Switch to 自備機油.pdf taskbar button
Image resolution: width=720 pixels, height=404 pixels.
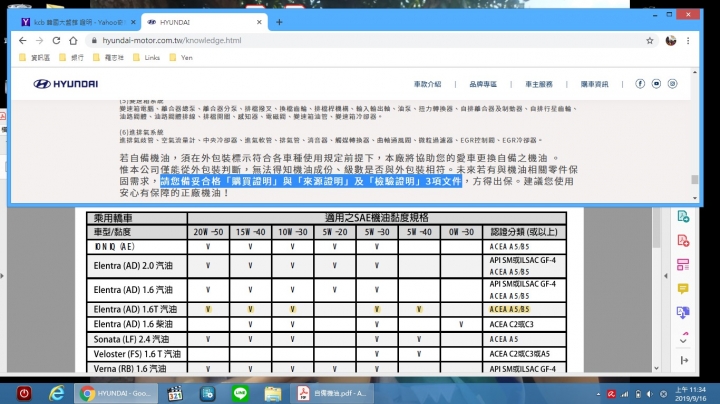pyautogui.click(x=333, y=393)
